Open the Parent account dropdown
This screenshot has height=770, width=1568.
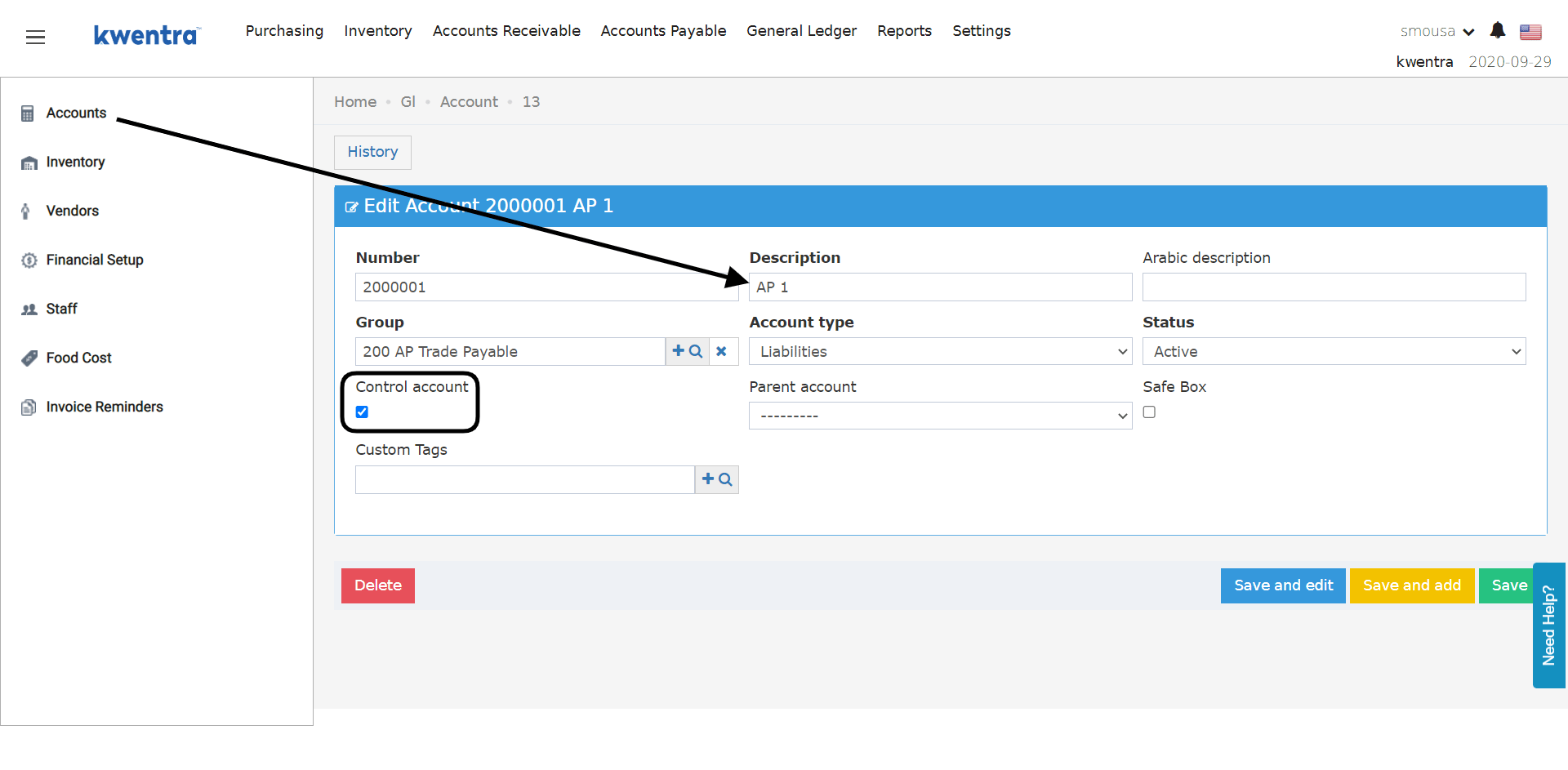[940, 416]
